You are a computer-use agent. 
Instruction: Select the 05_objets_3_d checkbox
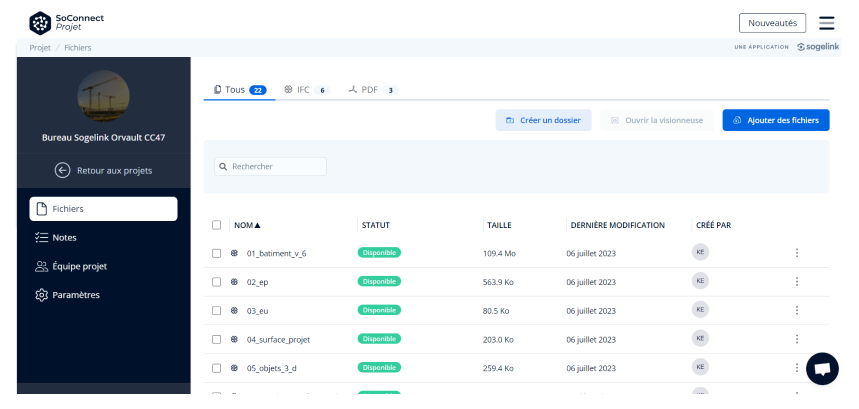[216, 368]
